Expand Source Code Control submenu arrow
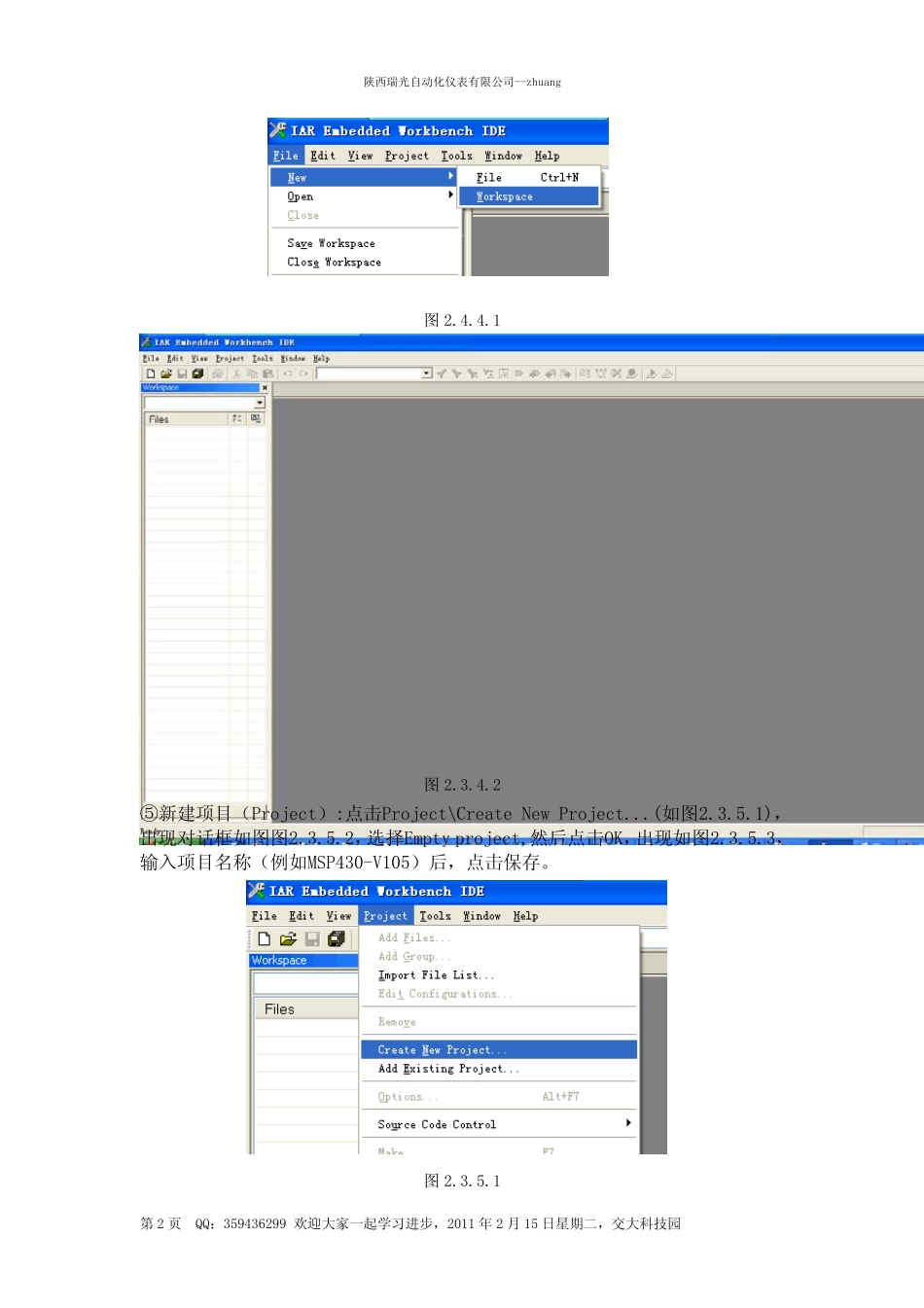The image size is (924, 1308). click(x=628, y=1123)
